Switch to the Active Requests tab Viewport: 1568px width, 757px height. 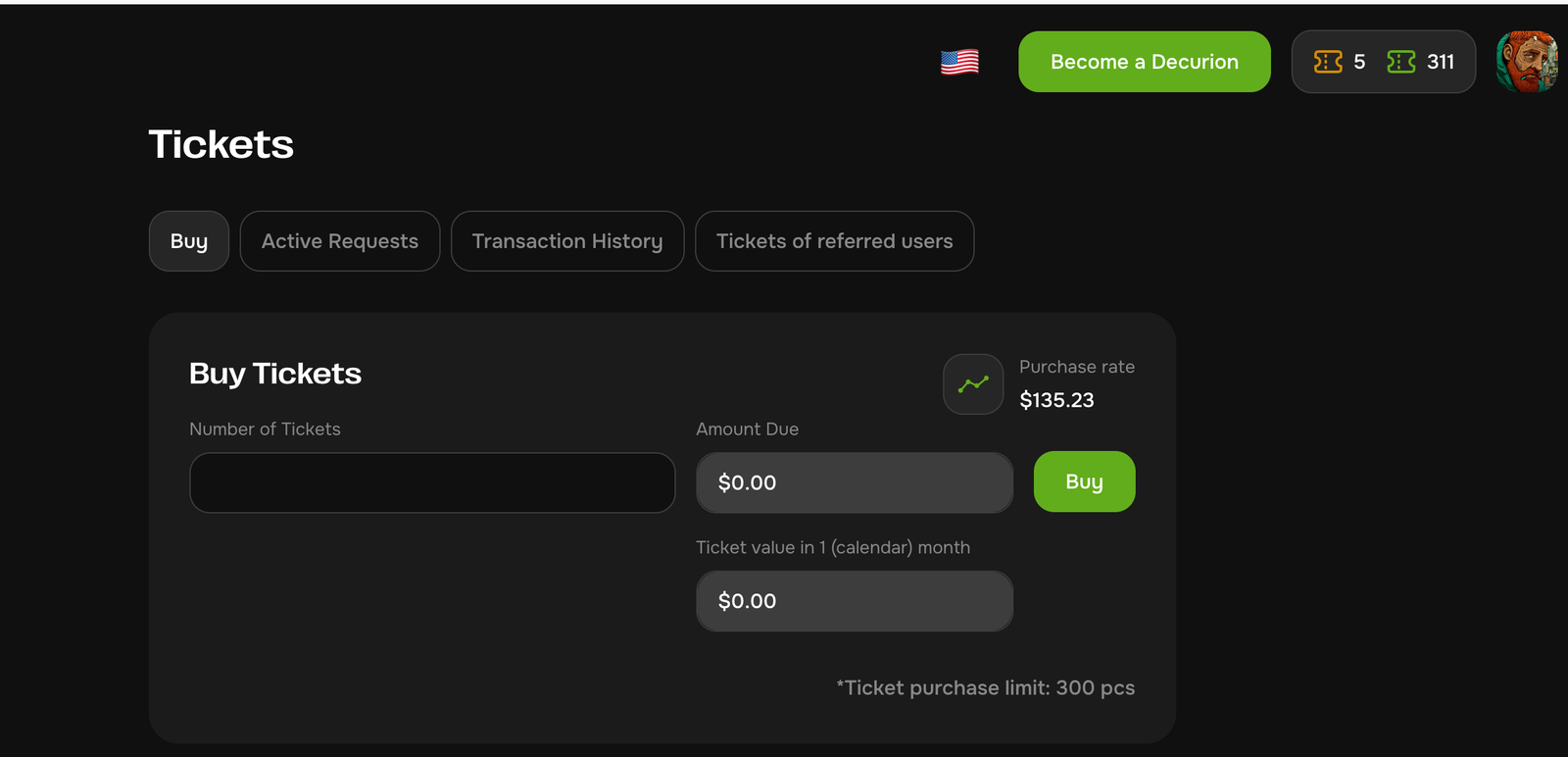(x=340, y=241)
